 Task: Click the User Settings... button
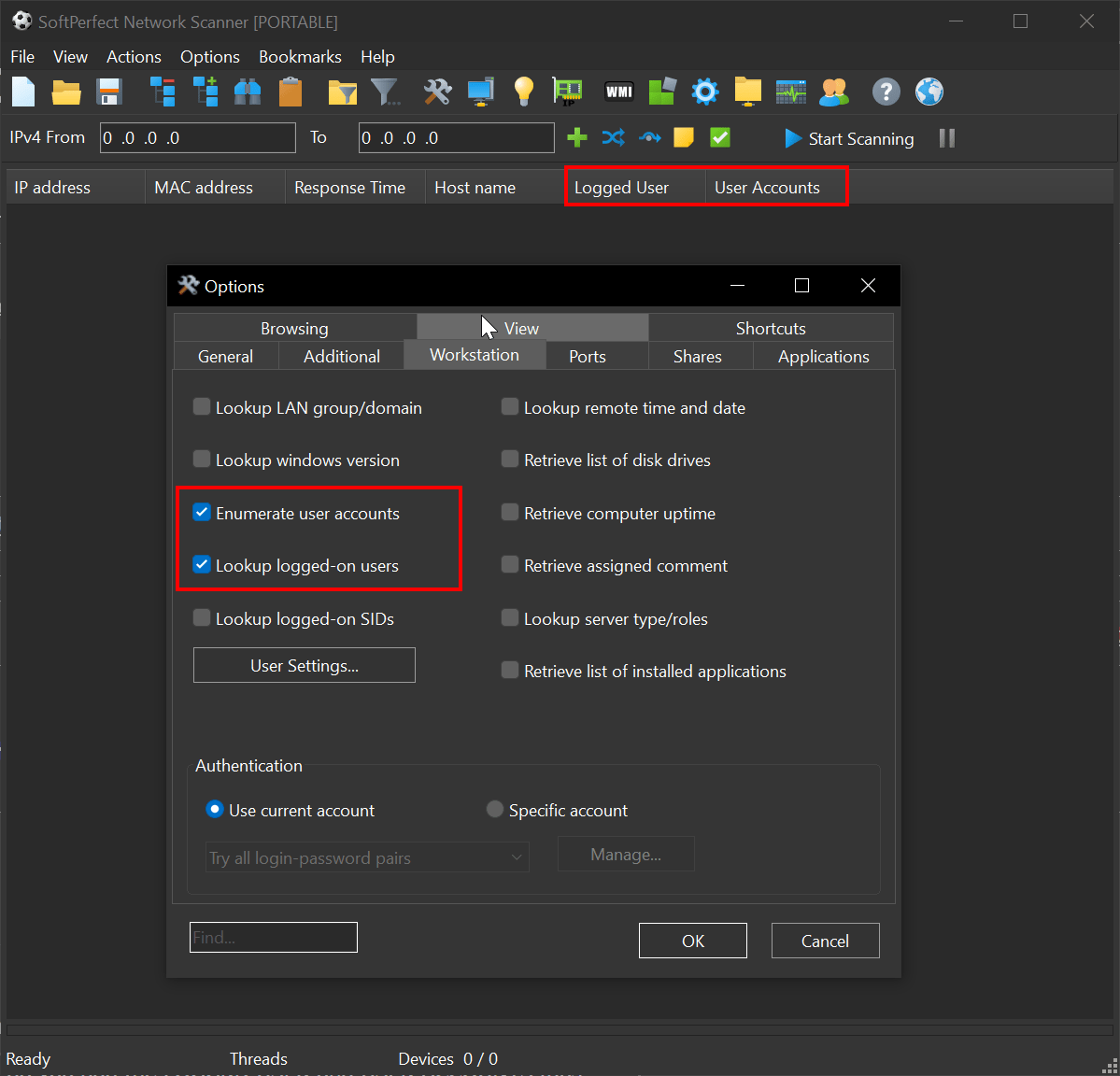click(x=305, y=665)
